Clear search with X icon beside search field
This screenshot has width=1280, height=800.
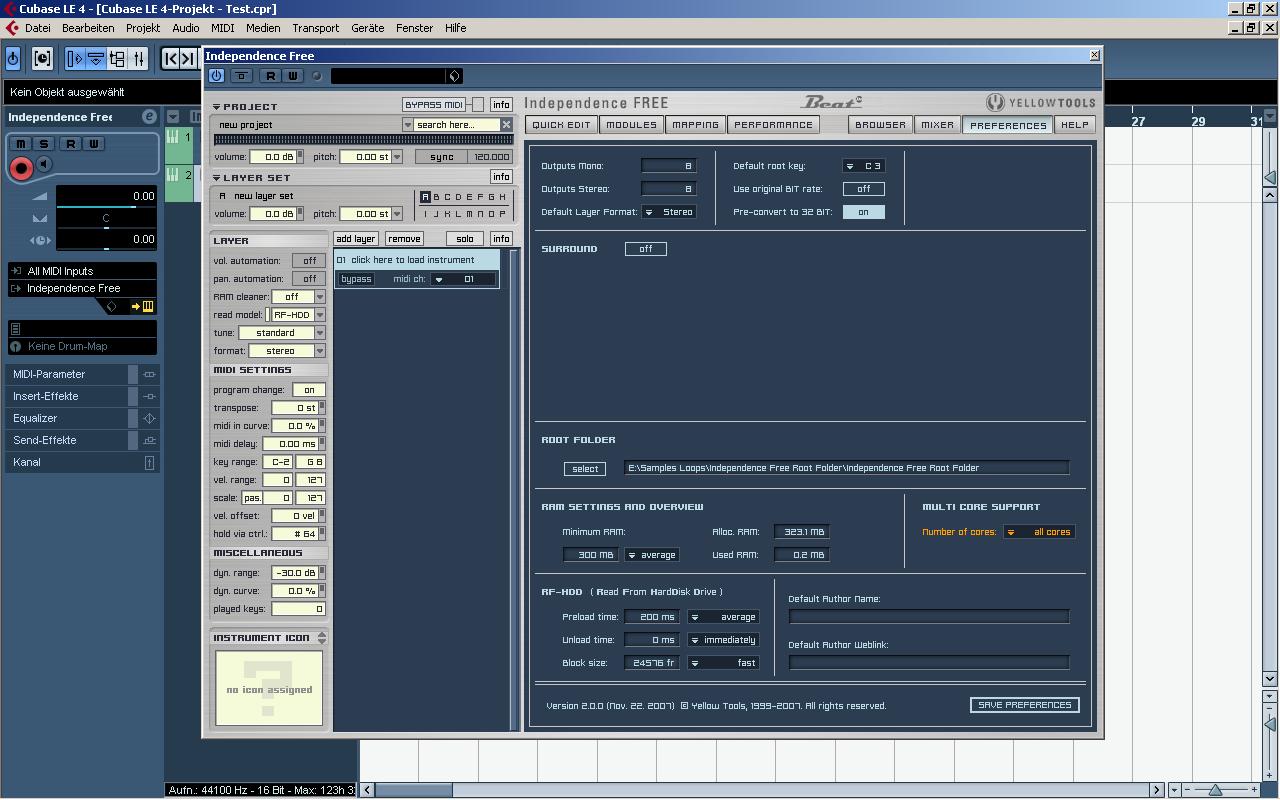[507, 125]
